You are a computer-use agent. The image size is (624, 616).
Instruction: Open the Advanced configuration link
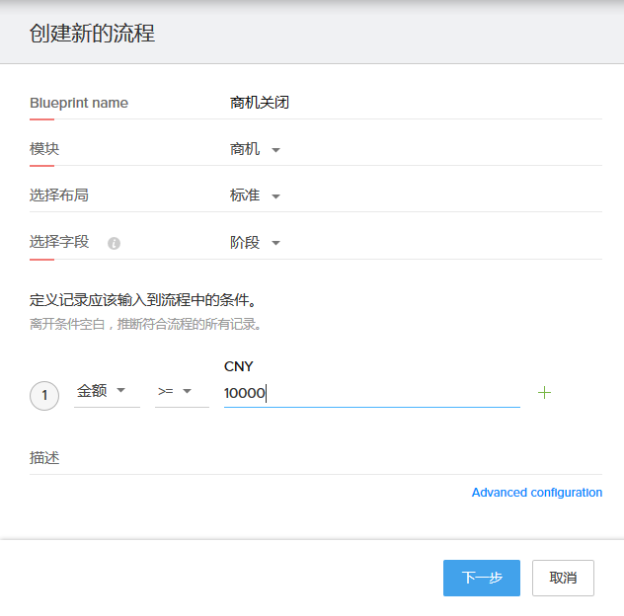point(536,492)
